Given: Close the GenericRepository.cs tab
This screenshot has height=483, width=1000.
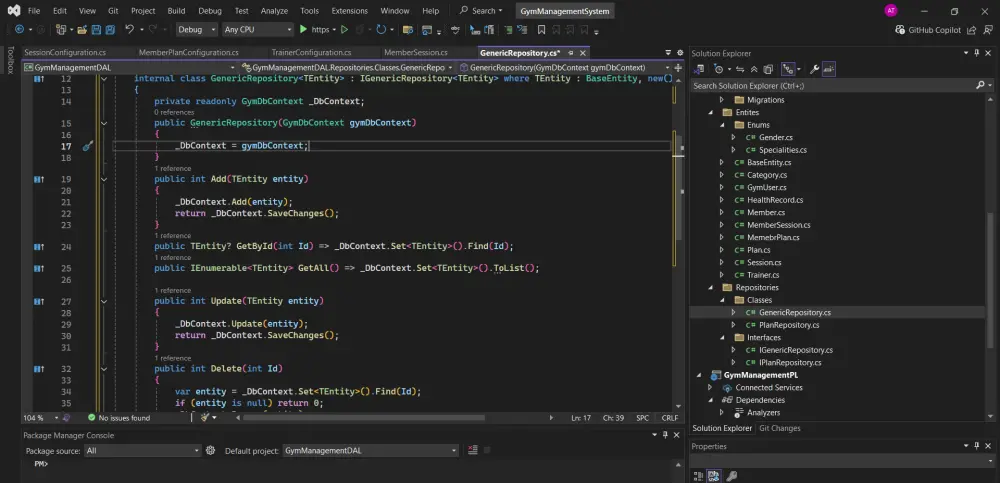Looking at the screenshot, I should coord(582,53).
